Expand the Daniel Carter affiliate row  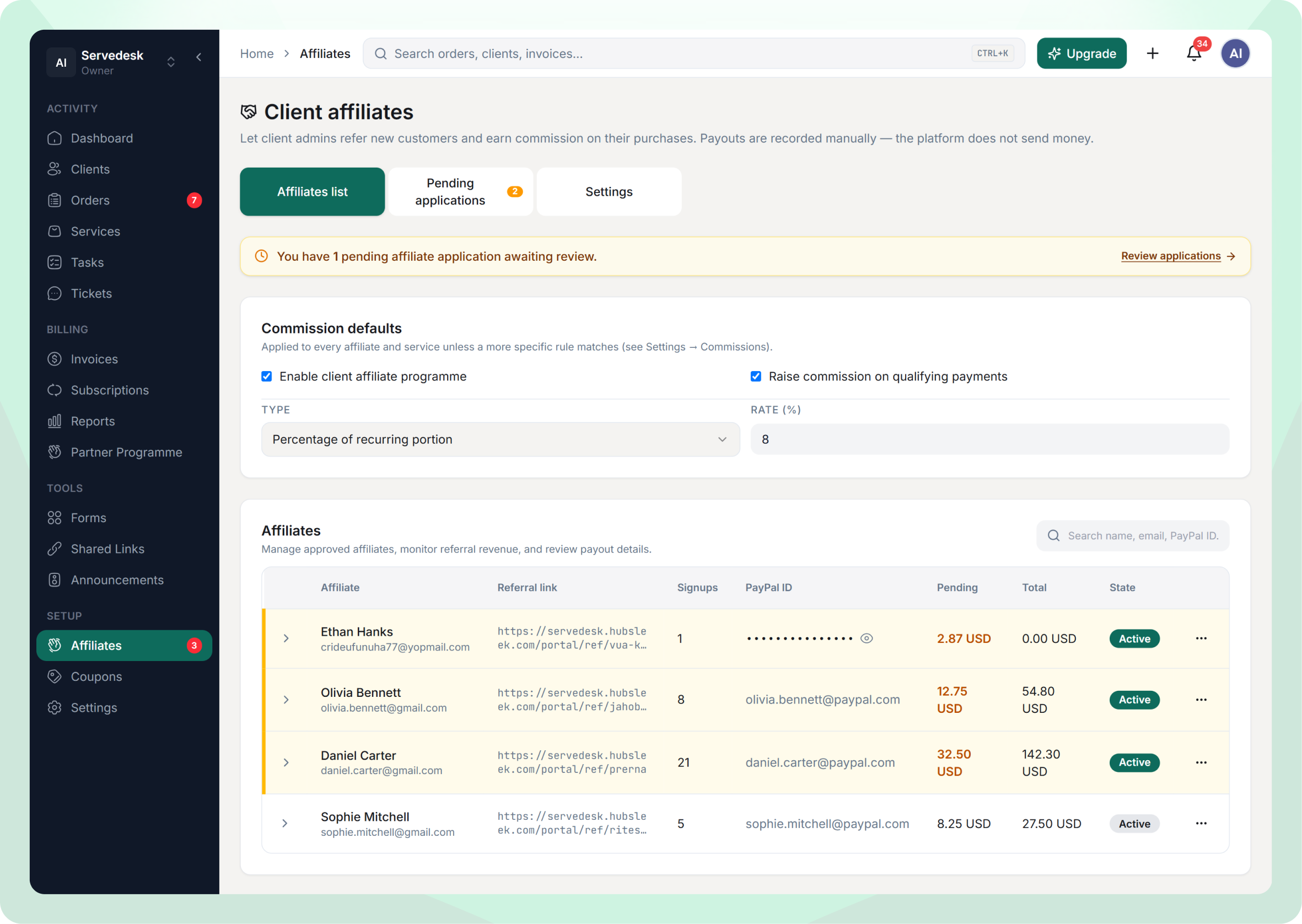(x=286, y=762)
